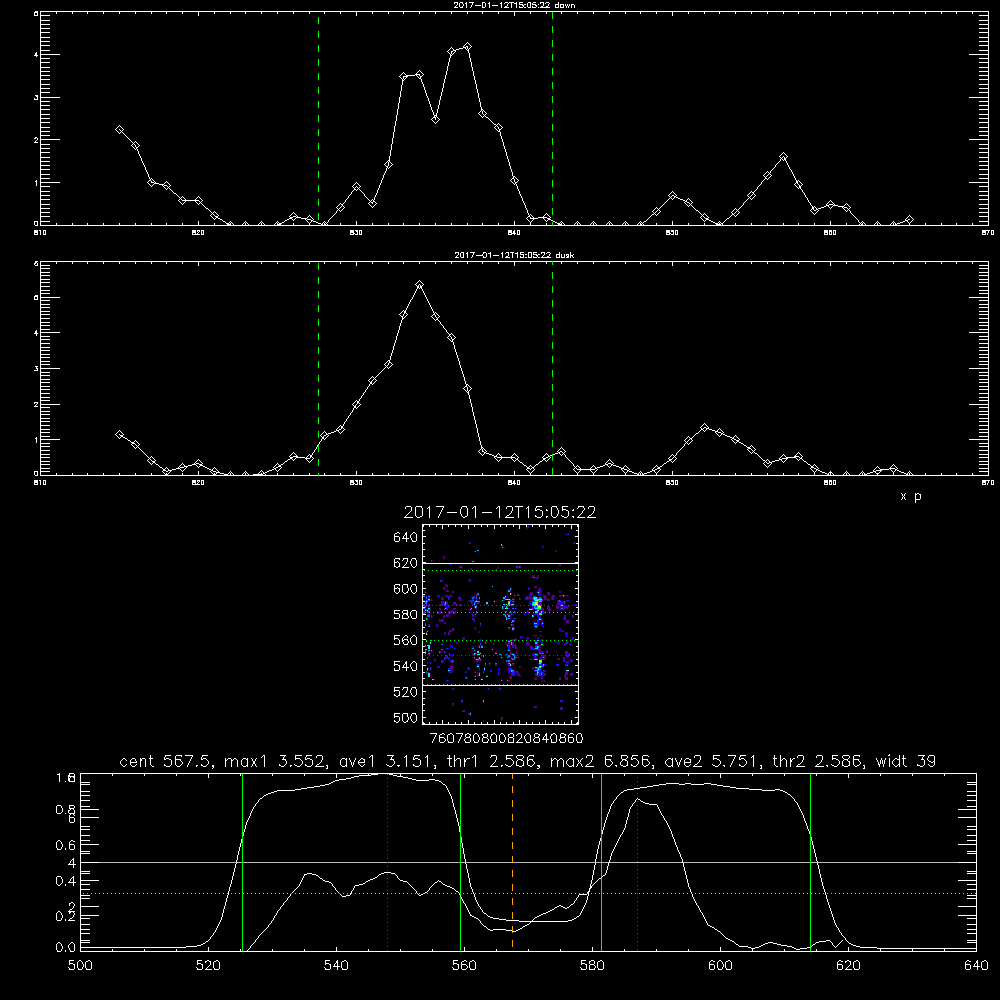Image resolution: width=1000 pixels, height=1000 pixels.
Task: Click the '2017-01-12T15:05:22 dawn' plot title
Action: (515, 5)
